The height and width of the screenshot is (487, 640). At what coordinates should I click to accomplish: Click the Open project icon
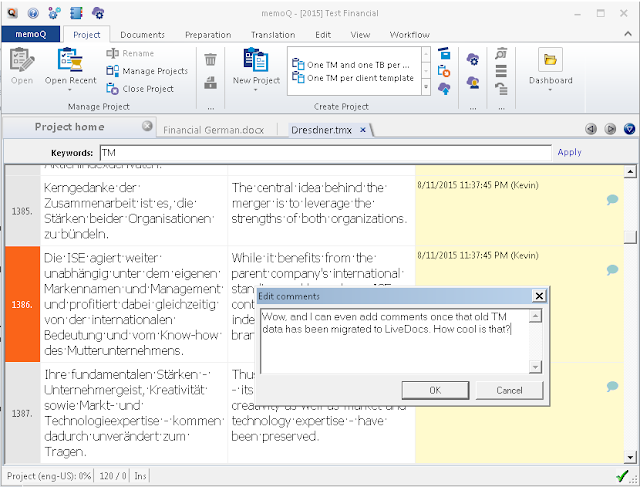[x=22, y=66]
